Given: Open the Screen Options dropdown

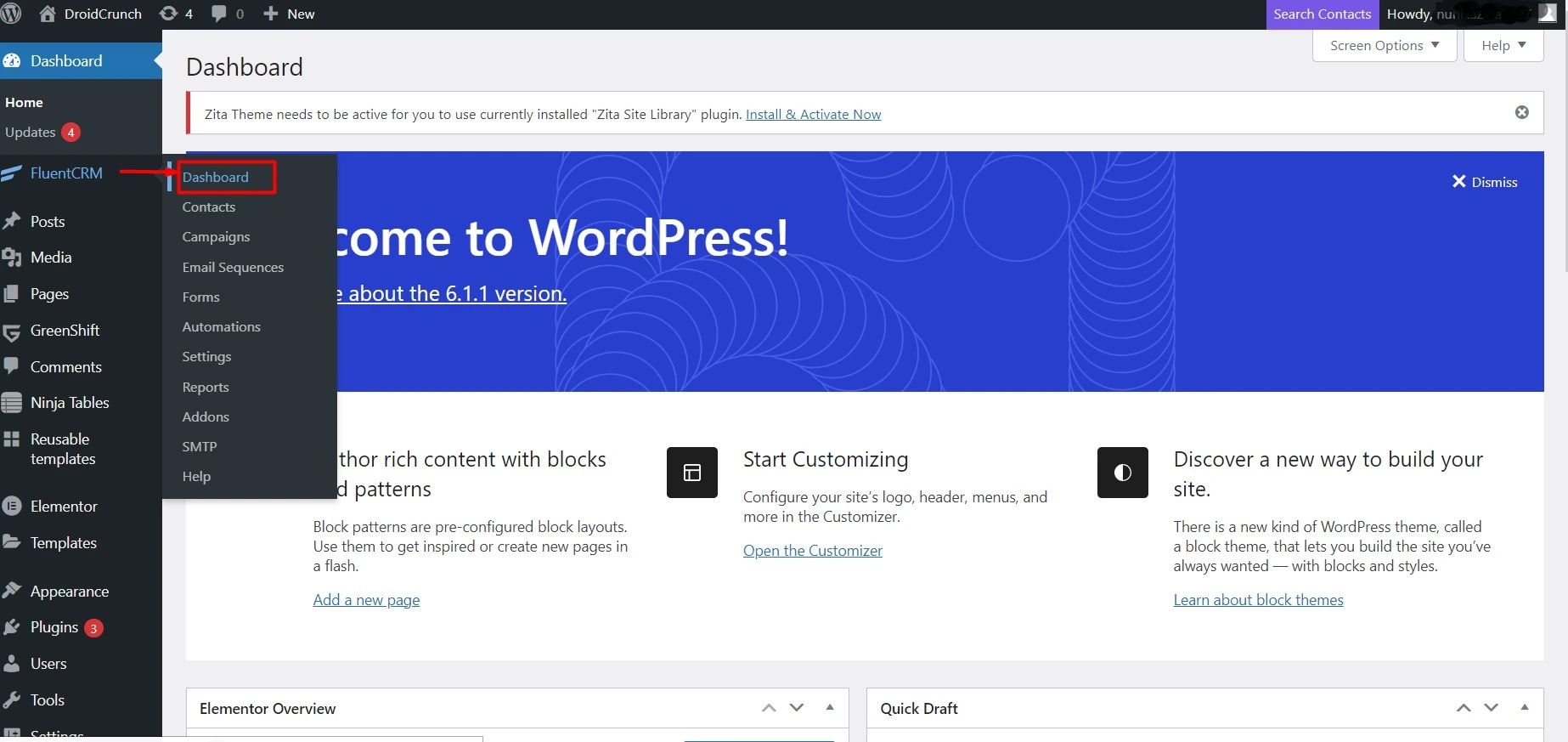Looking at the screenshot, I should click(1385, 46).
